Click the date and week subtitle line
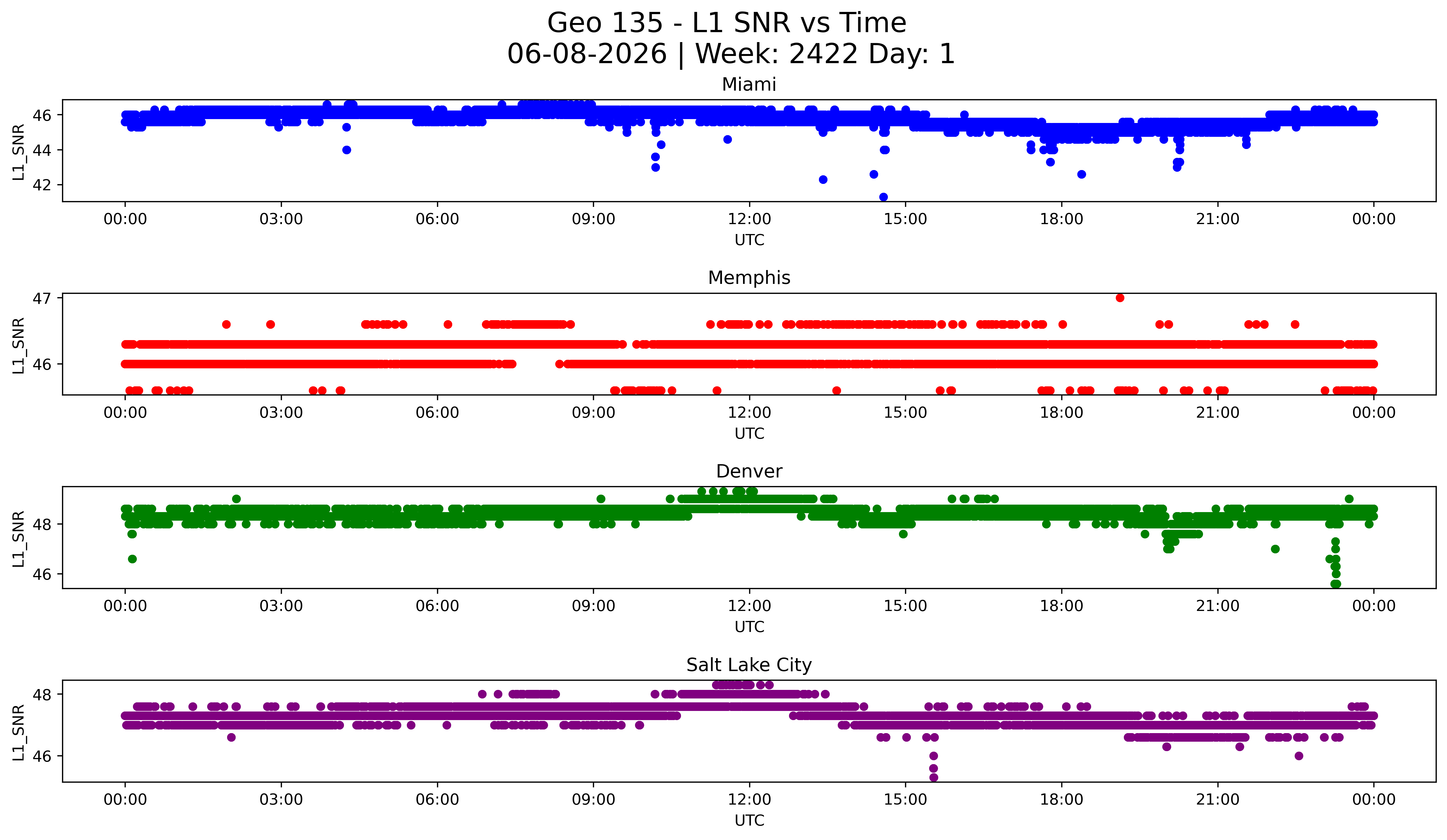1447x840 pixels. [730, 54]
